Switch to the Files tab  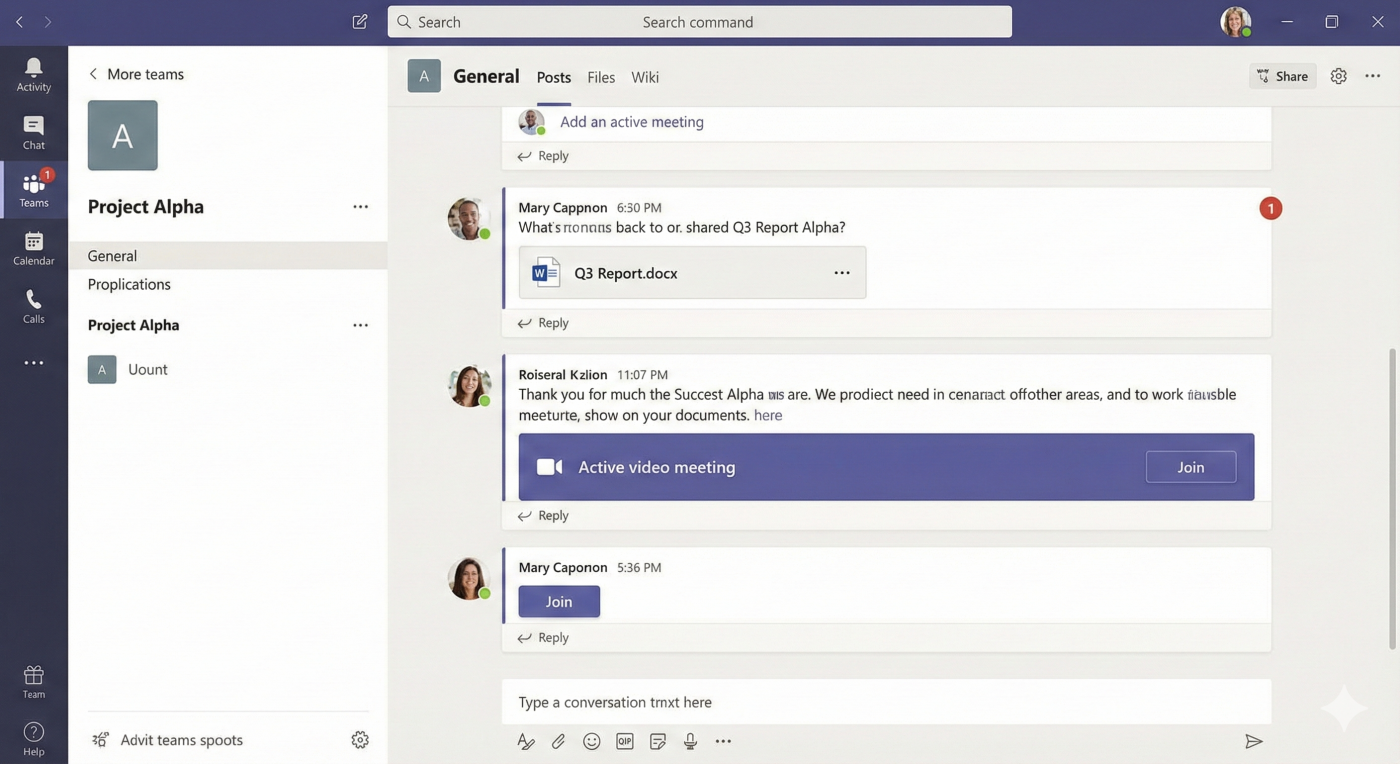pos(601,77)
